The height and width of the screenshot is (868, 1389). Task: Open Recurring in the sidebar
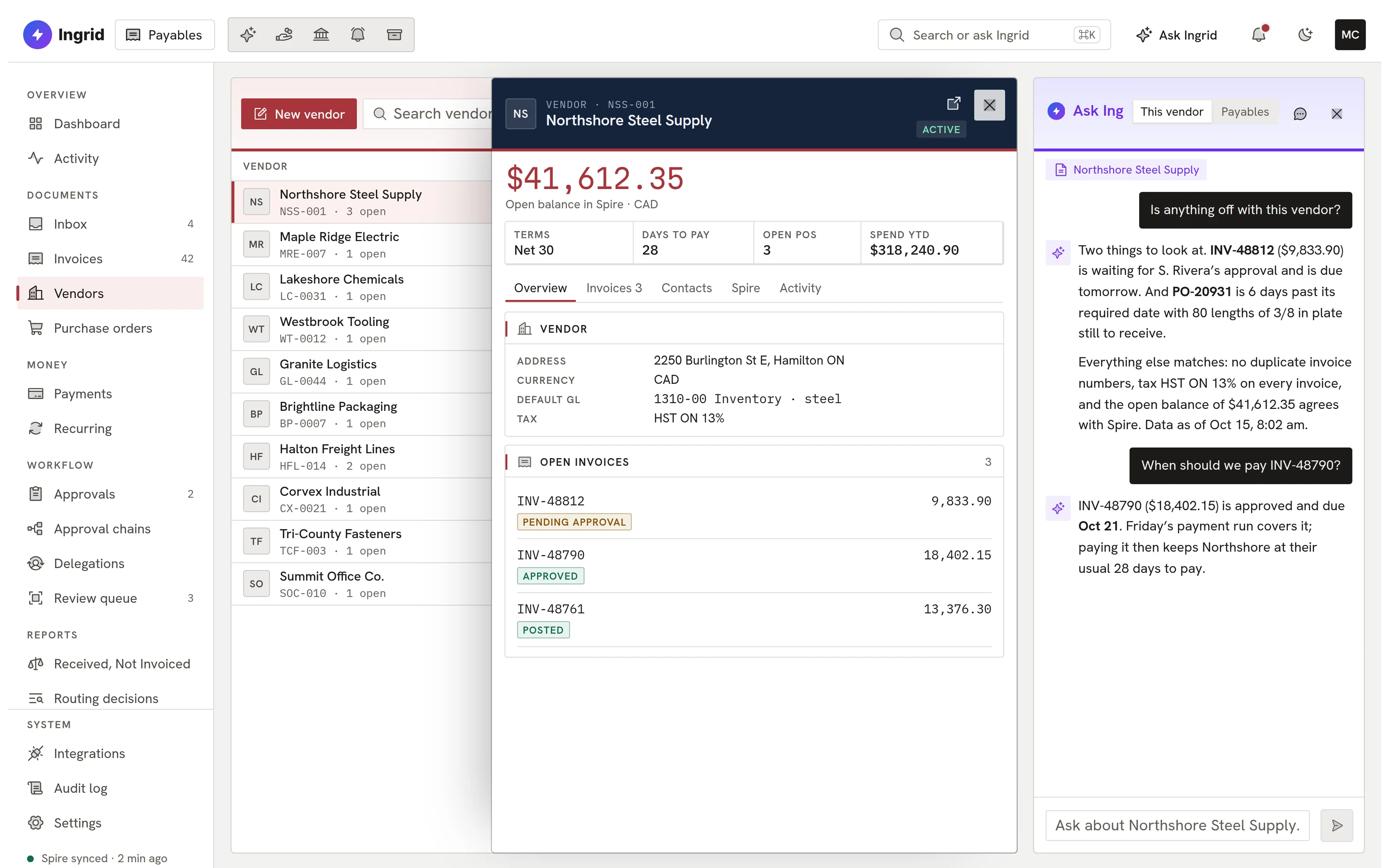pos(110,428)
